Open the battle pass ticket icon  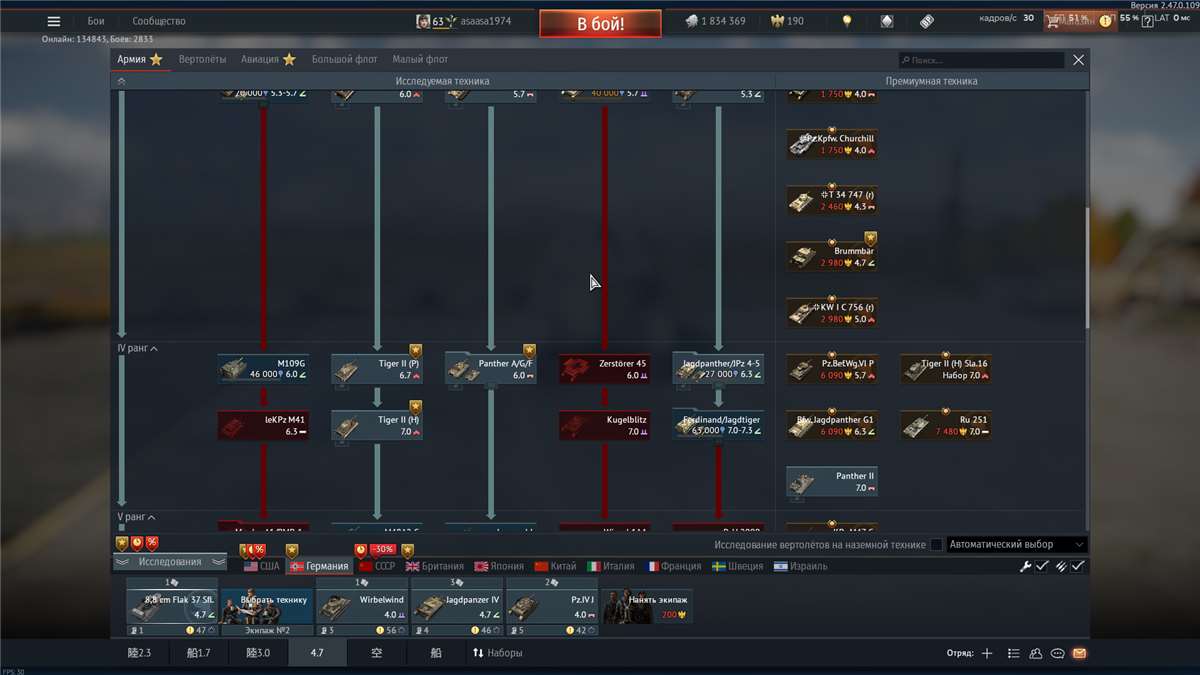(927, 21)
